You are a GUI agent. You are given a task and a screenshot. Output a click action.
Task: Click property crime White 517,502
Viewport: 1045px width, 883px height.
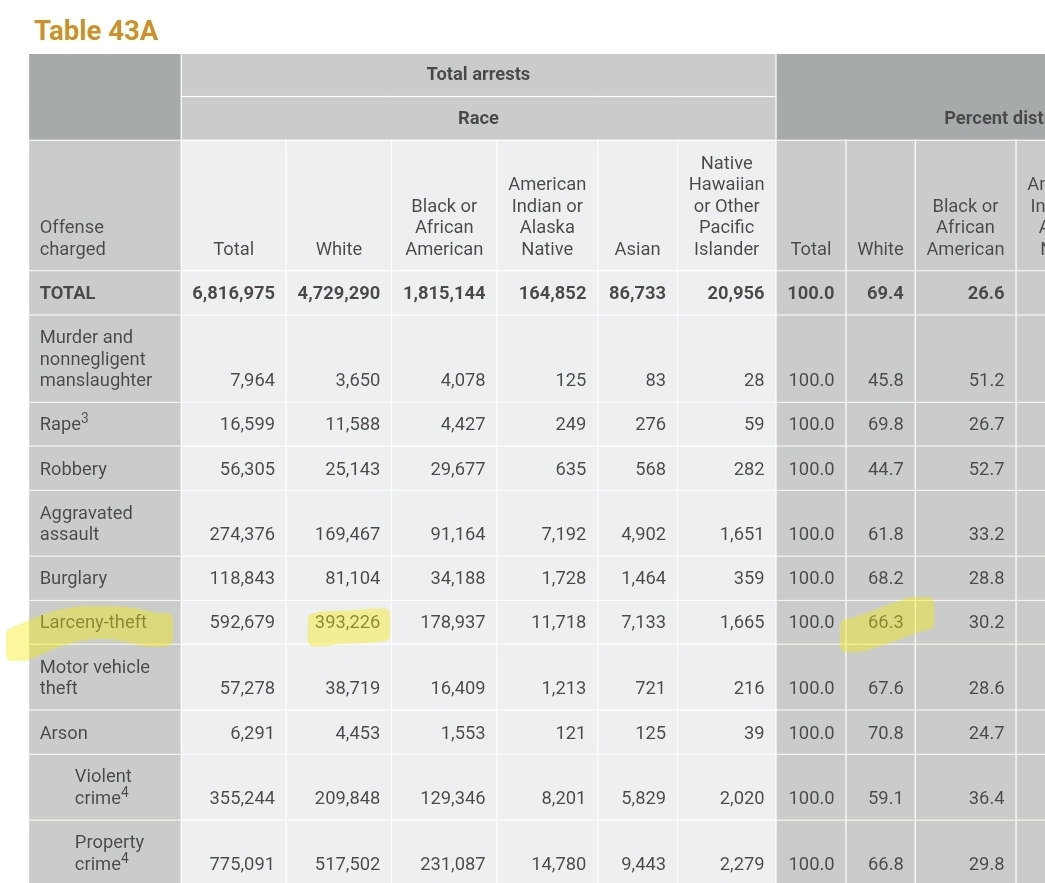[x=347, y=864]
